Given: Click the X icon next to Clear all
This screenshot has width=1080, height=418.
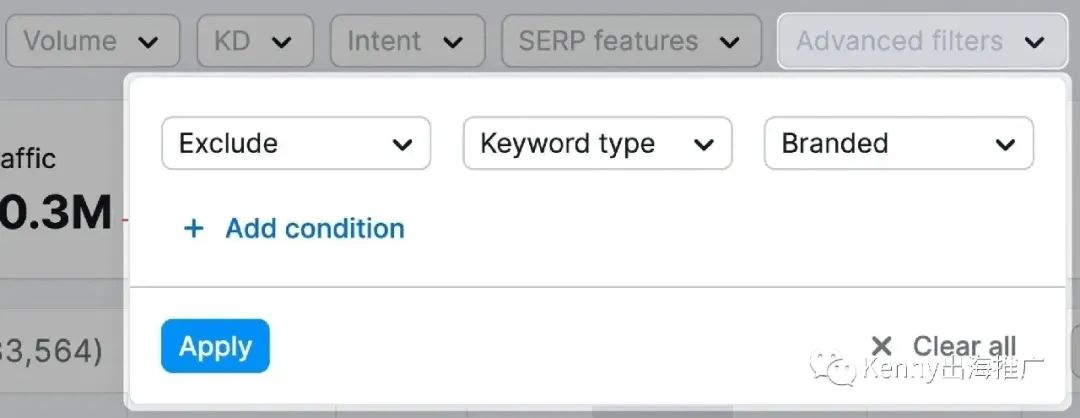Looking at the screenshot, I should point(881,346).
